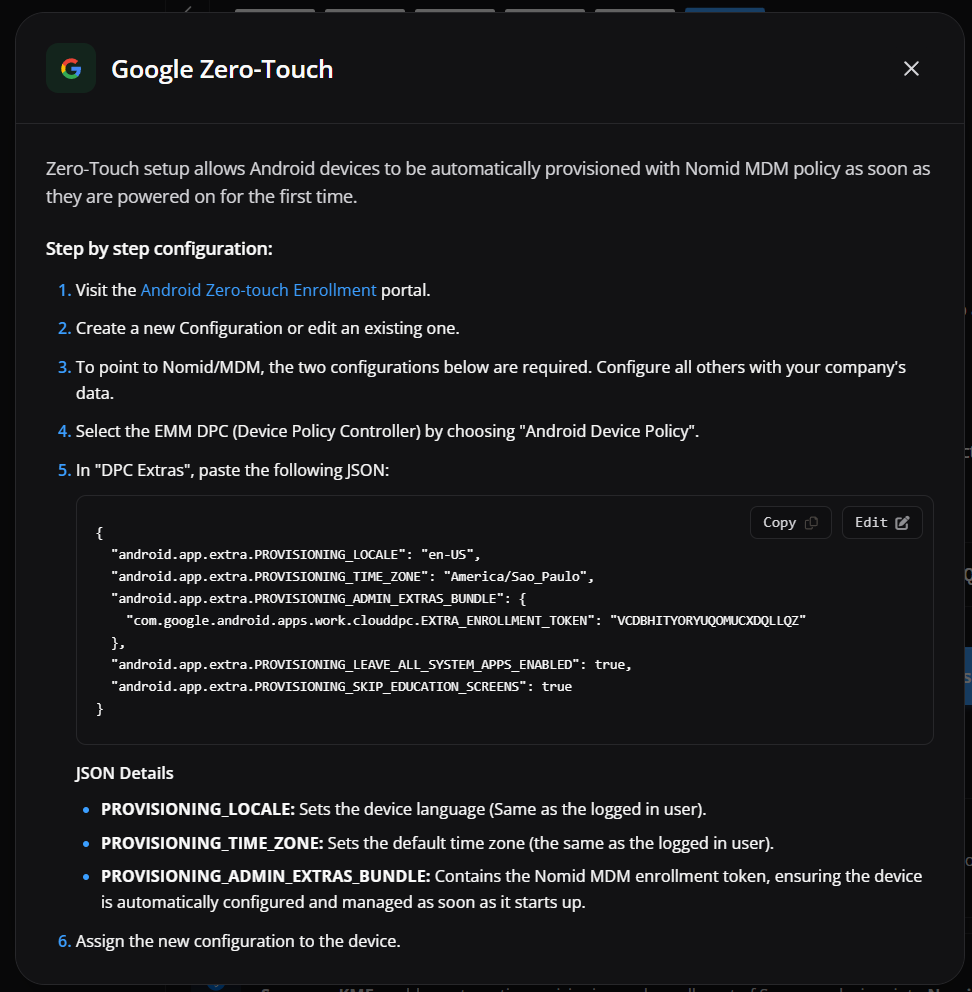The height and width of the screenshot is (992, 972).
Task: Click step 6 Assign the new configuration
Action: click(238, 941)
